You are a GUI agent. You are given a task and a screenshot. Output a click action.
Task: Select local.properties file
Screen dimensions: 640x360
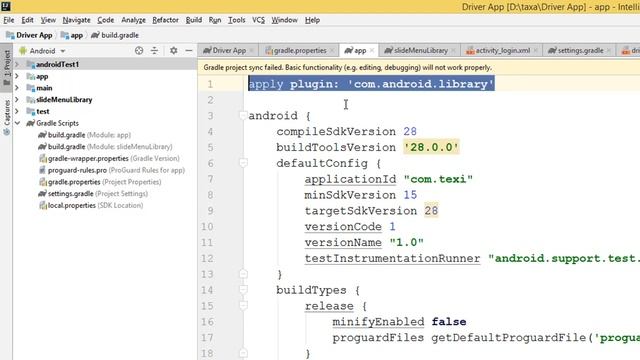tap(91, 206)
